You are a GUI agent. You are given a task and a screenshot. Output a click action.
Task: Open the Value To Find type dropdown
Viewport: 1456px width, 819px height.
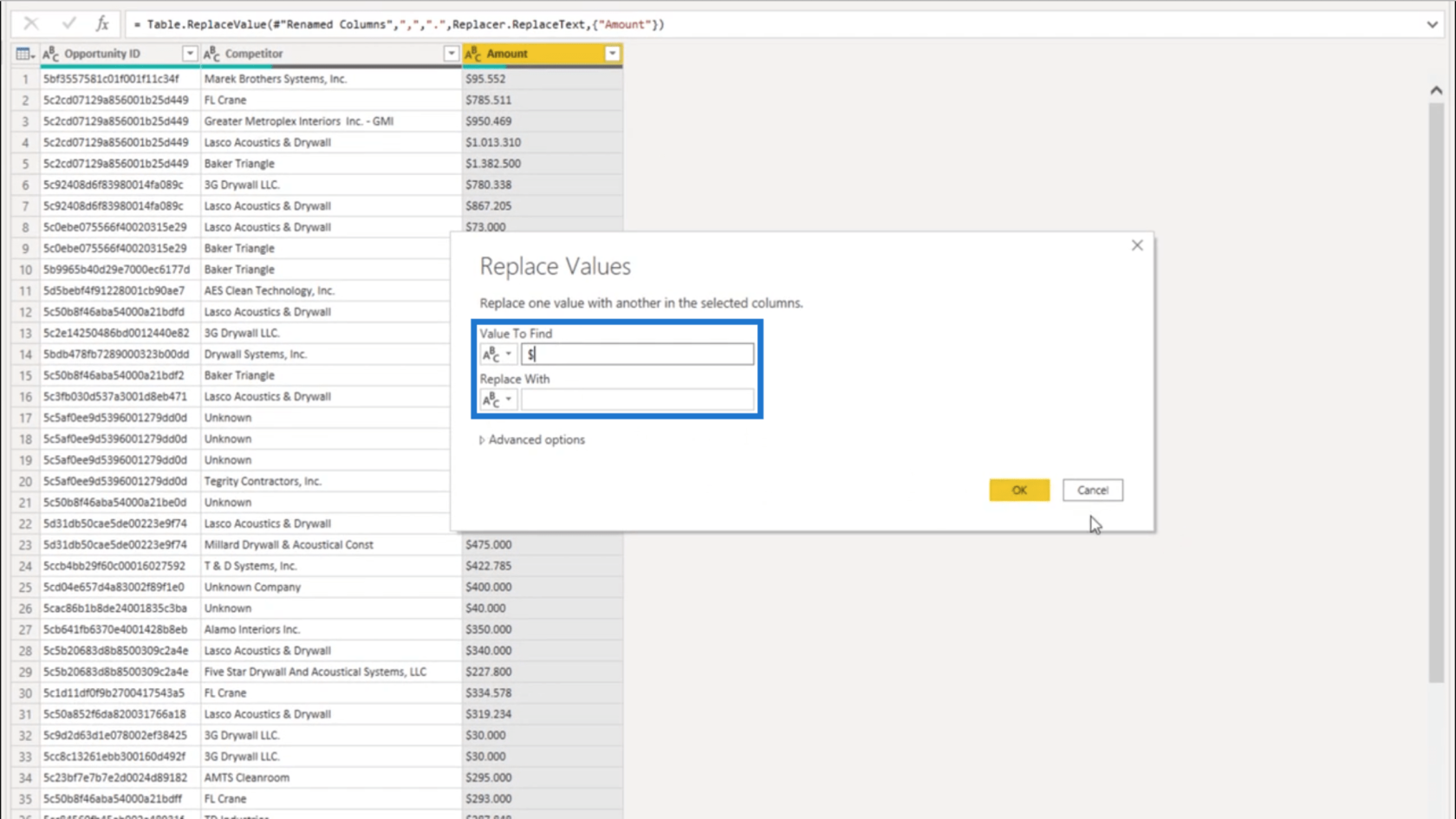tap(497, 354)
